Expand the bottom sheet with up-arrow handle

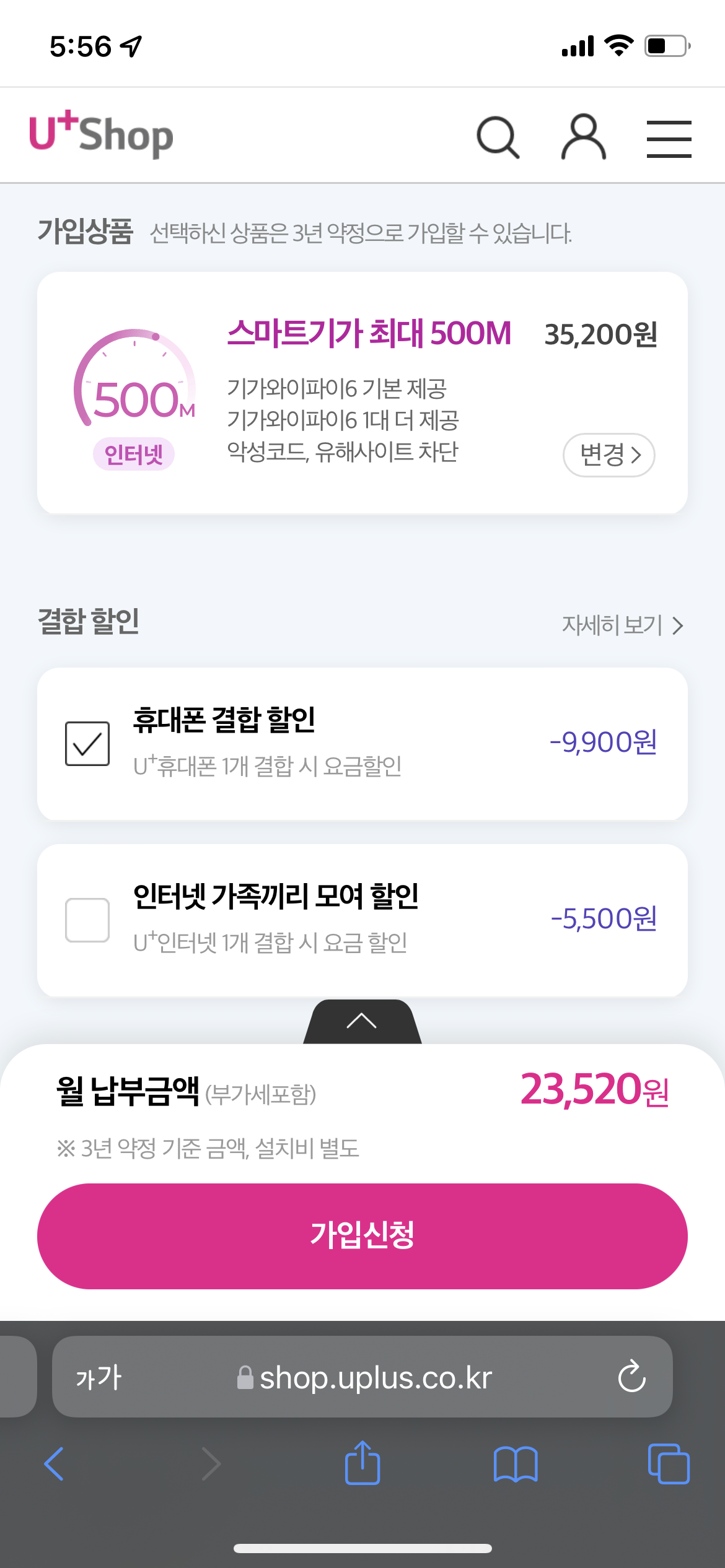tap(362, 1021)
